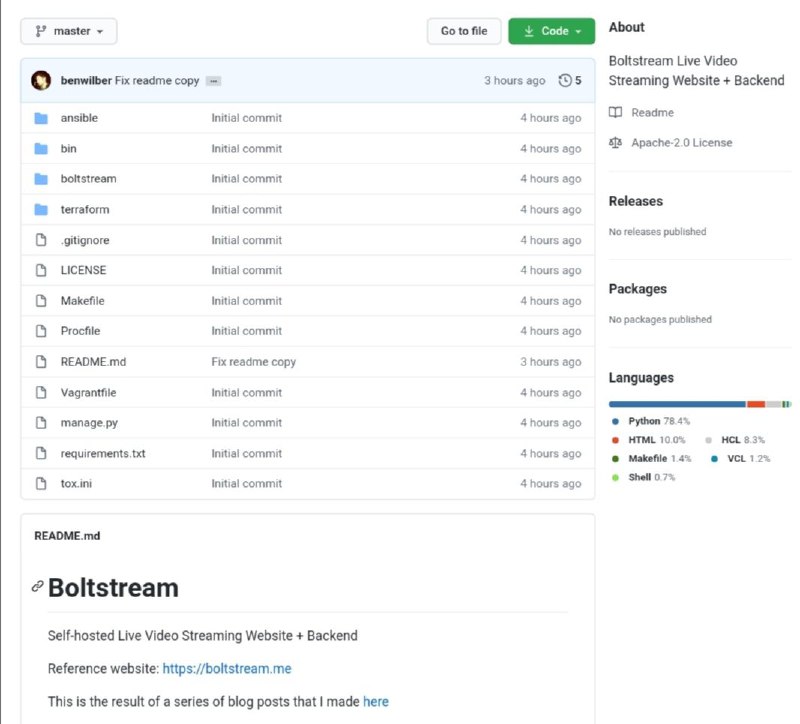The image size is (800, 724).
Task: Click the Readme book icon in About
Action: pos(615,112)
